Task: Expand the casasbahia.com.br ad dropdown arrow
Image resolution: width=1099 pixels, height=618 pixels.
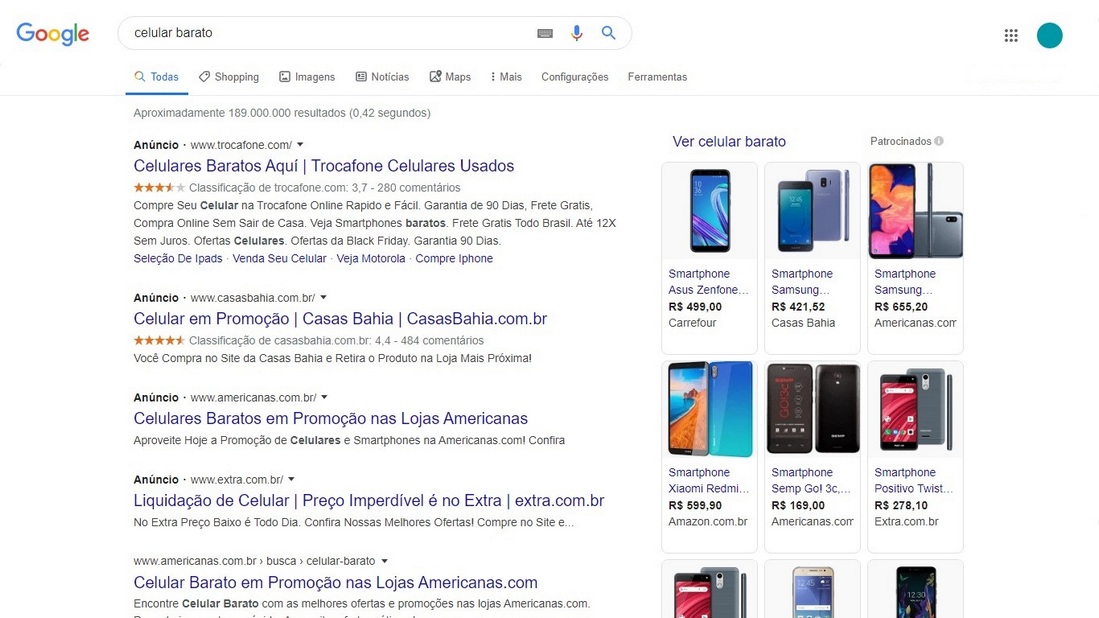Action: pos(323,297)
